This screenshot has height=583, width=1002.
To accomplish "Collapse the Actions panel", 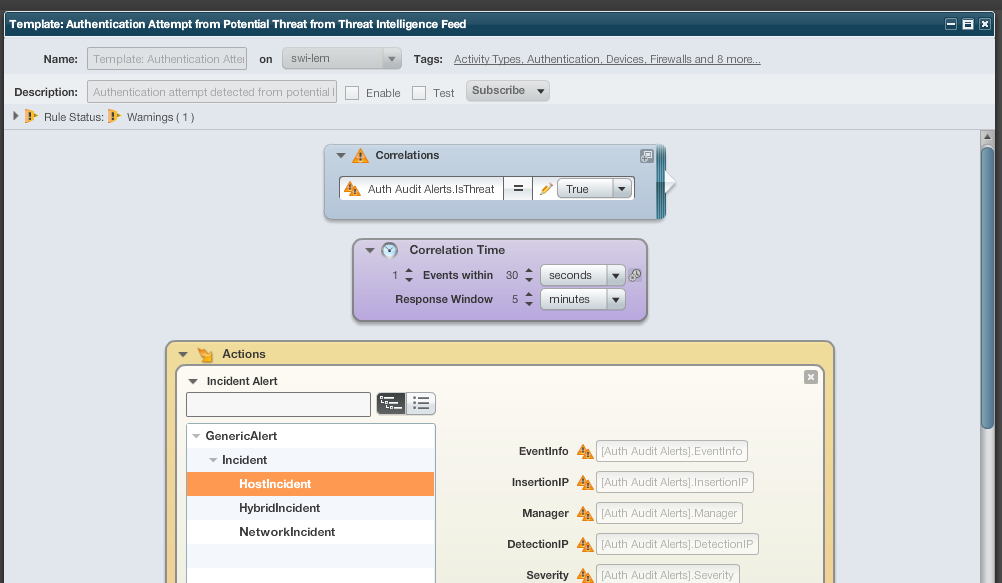I will click(183, 354).
